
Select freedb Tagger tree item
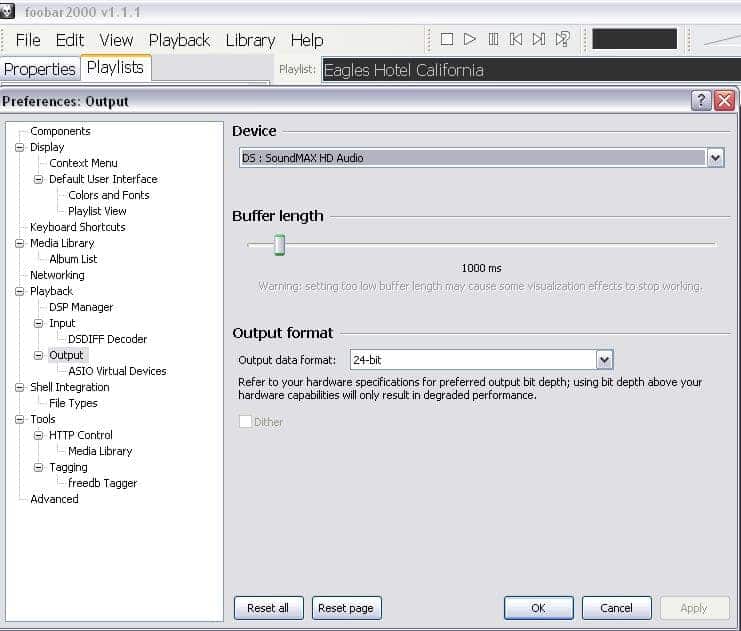click(x=102, y=484)
